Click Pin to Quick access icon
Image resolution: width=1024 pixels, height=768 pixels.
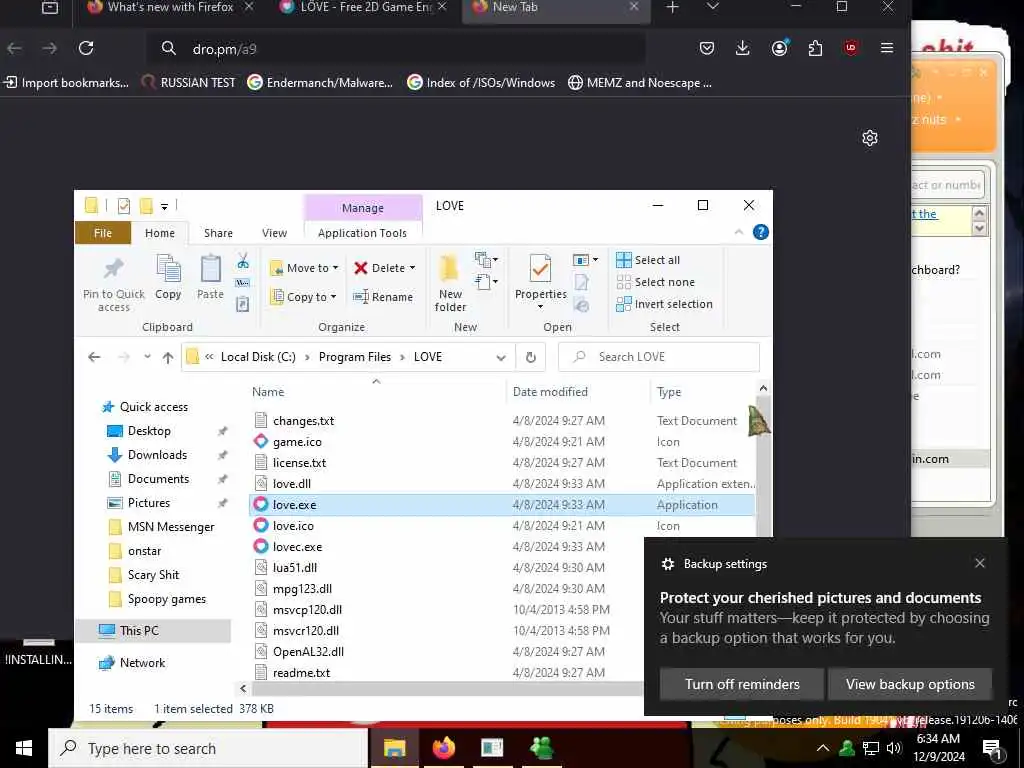point(114,268)
